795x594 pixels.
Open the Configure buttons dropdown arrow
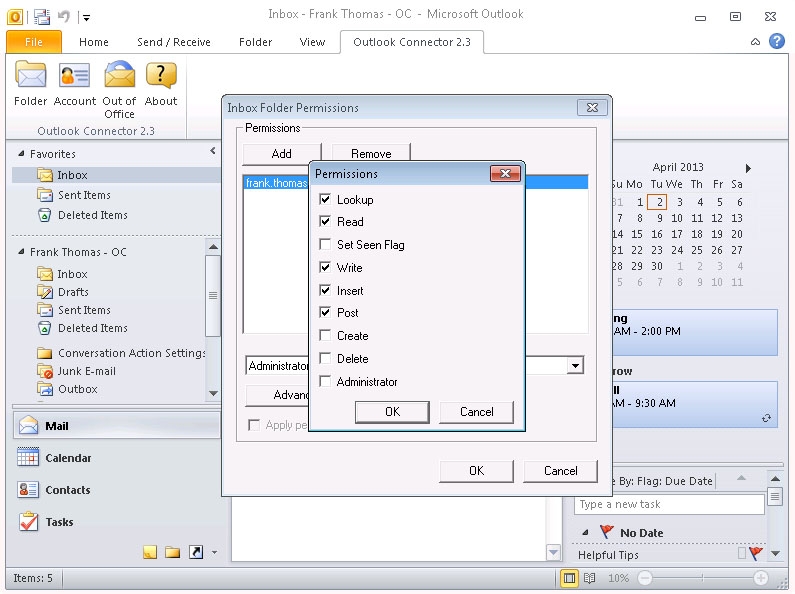(x=214, y=552)
